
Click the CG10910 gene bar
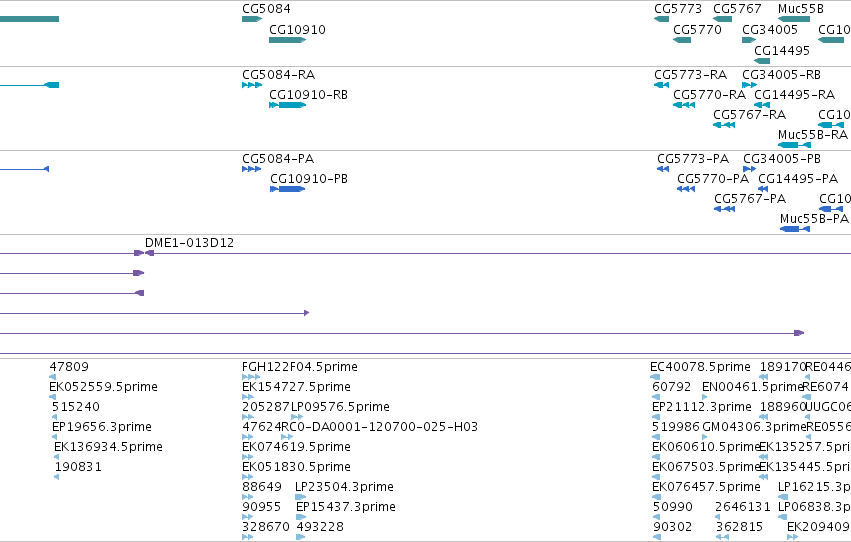pos(288,40)
